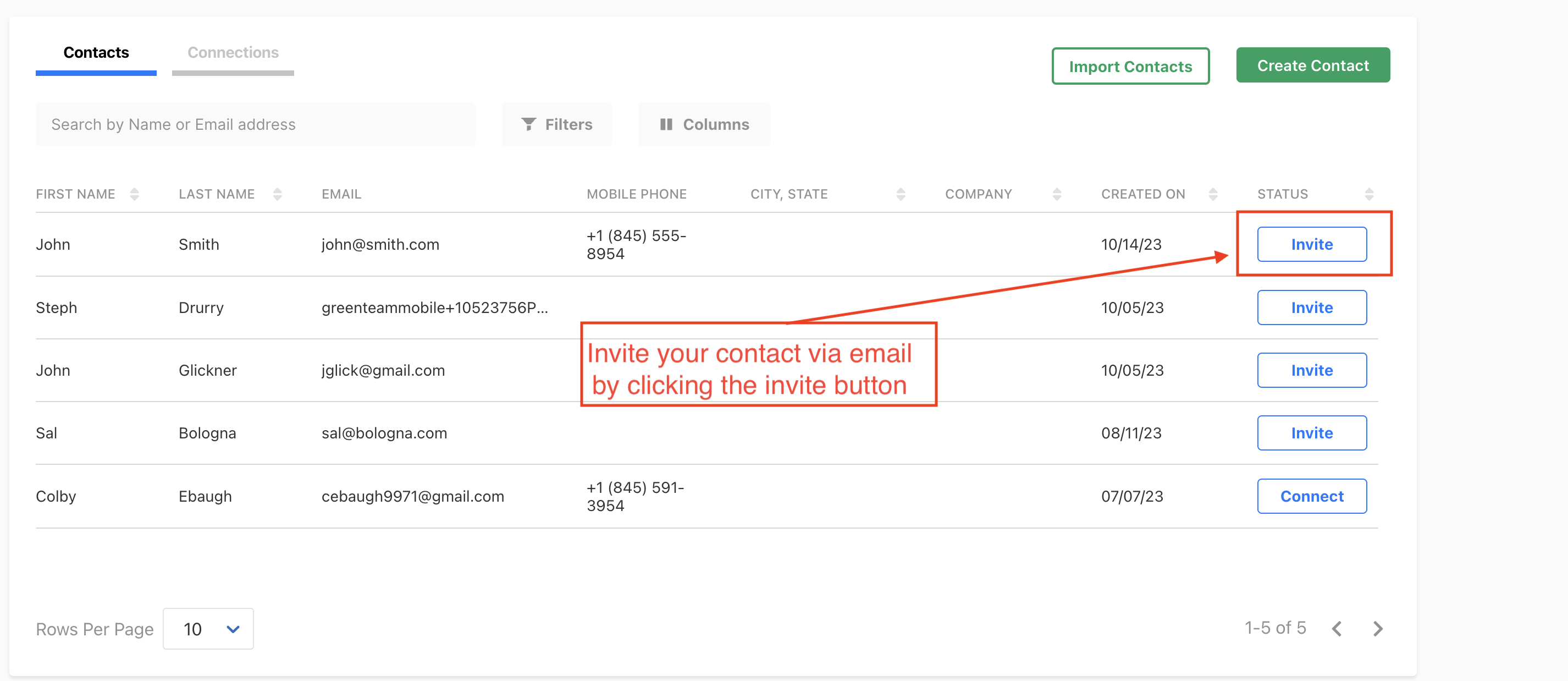Invite Sal Bologna
Image resolution: width=1568 pixels, height=681 pixels.
click(x=1312, y=433)
